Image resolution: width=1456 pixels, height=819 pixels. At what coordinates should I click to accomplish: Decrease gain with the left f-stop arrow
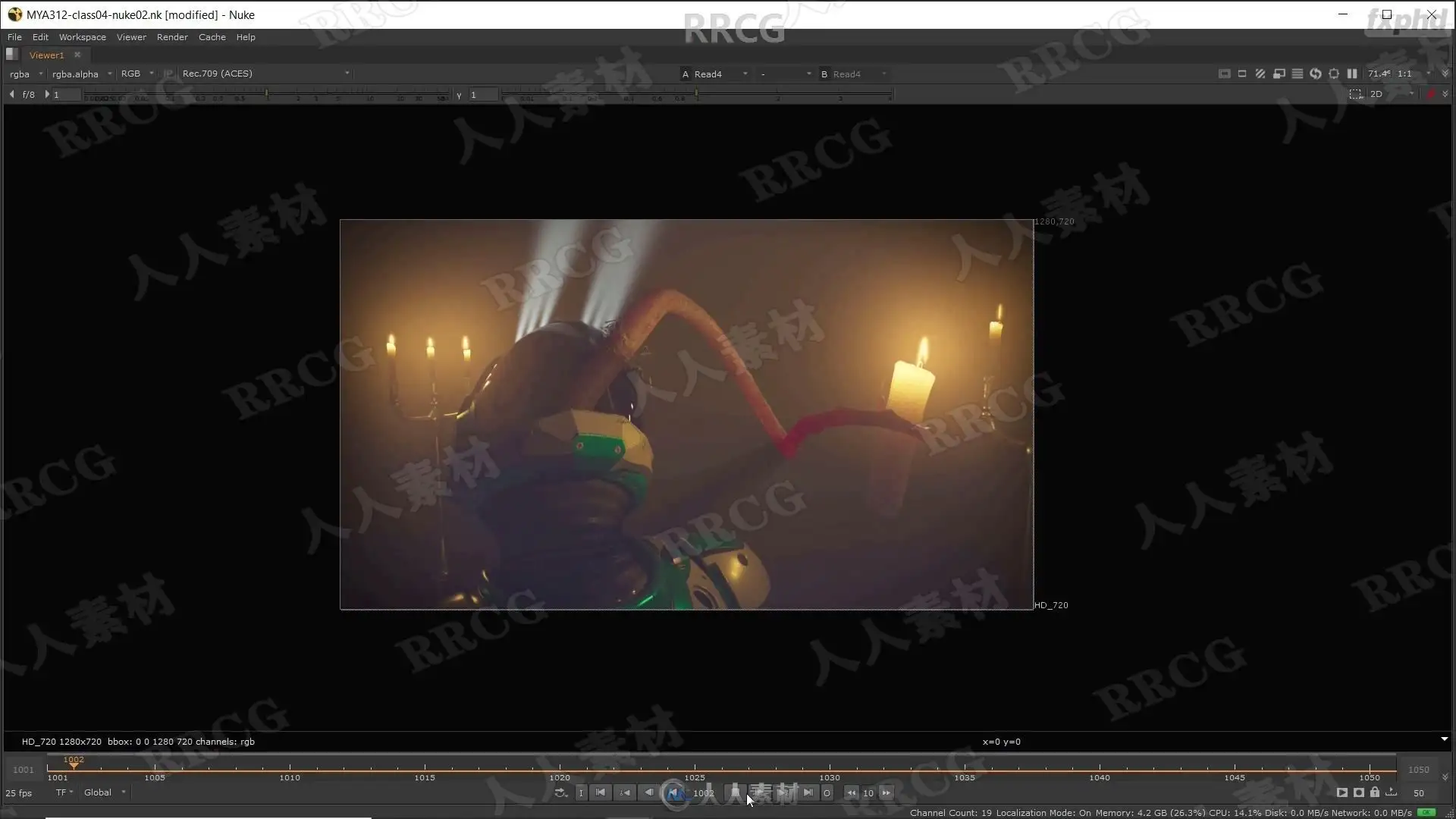11,94
